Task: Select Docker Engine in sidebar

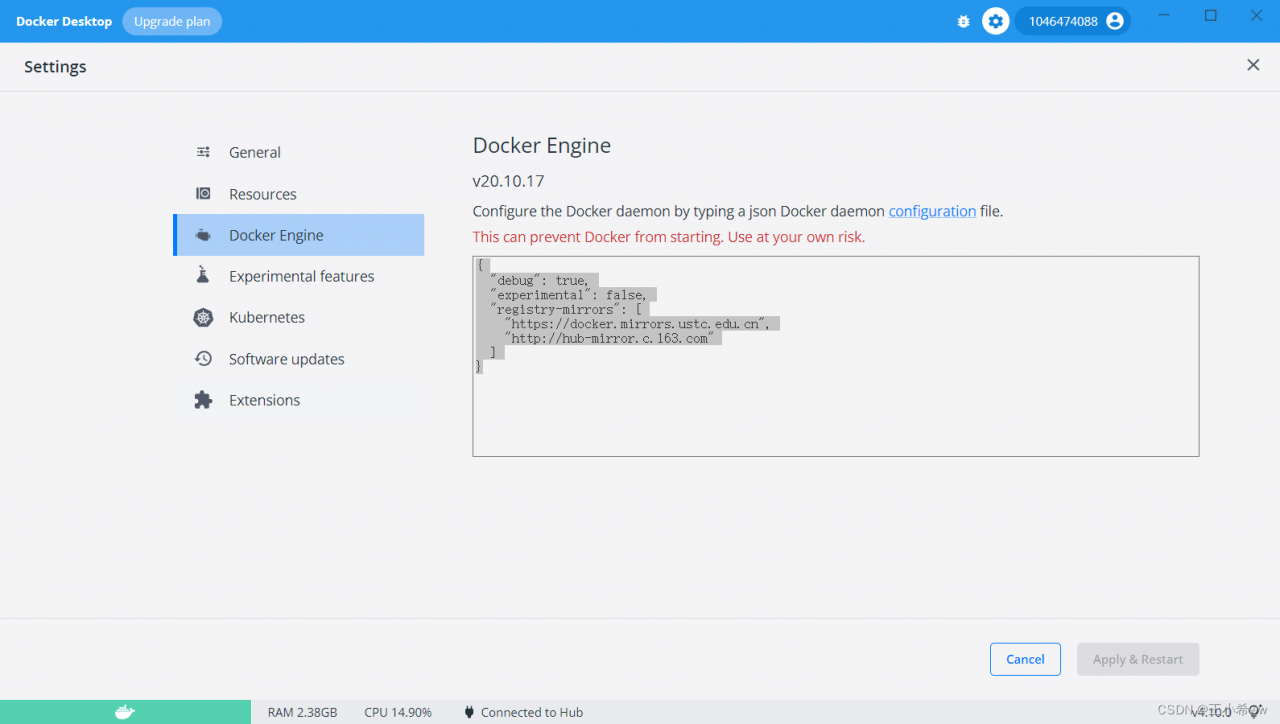Action: click(x=276, y=235)
